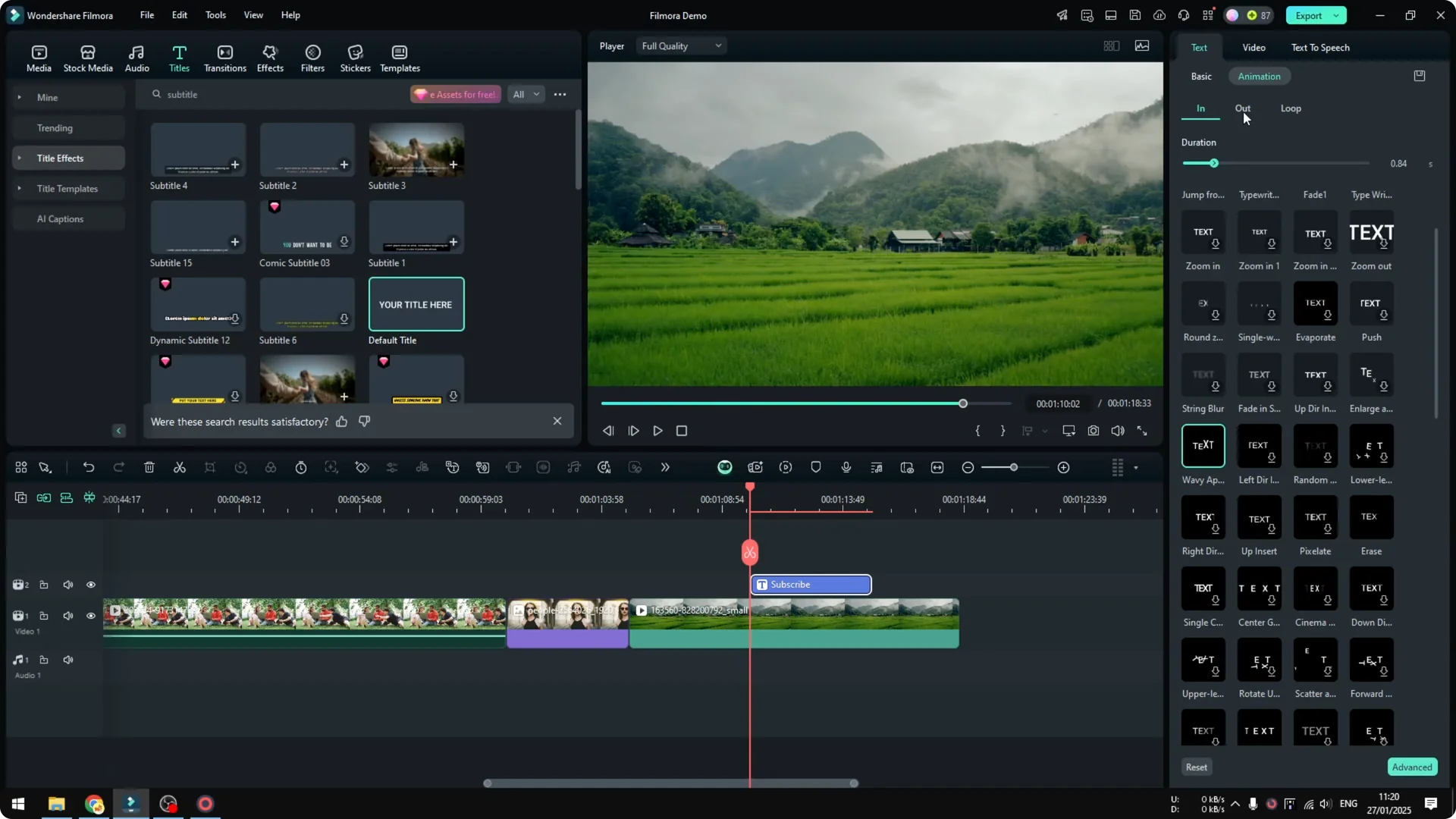The height and width of the screenshot is (819, 1456).
Task: Click the Reset button
Action: [1197, 767]
